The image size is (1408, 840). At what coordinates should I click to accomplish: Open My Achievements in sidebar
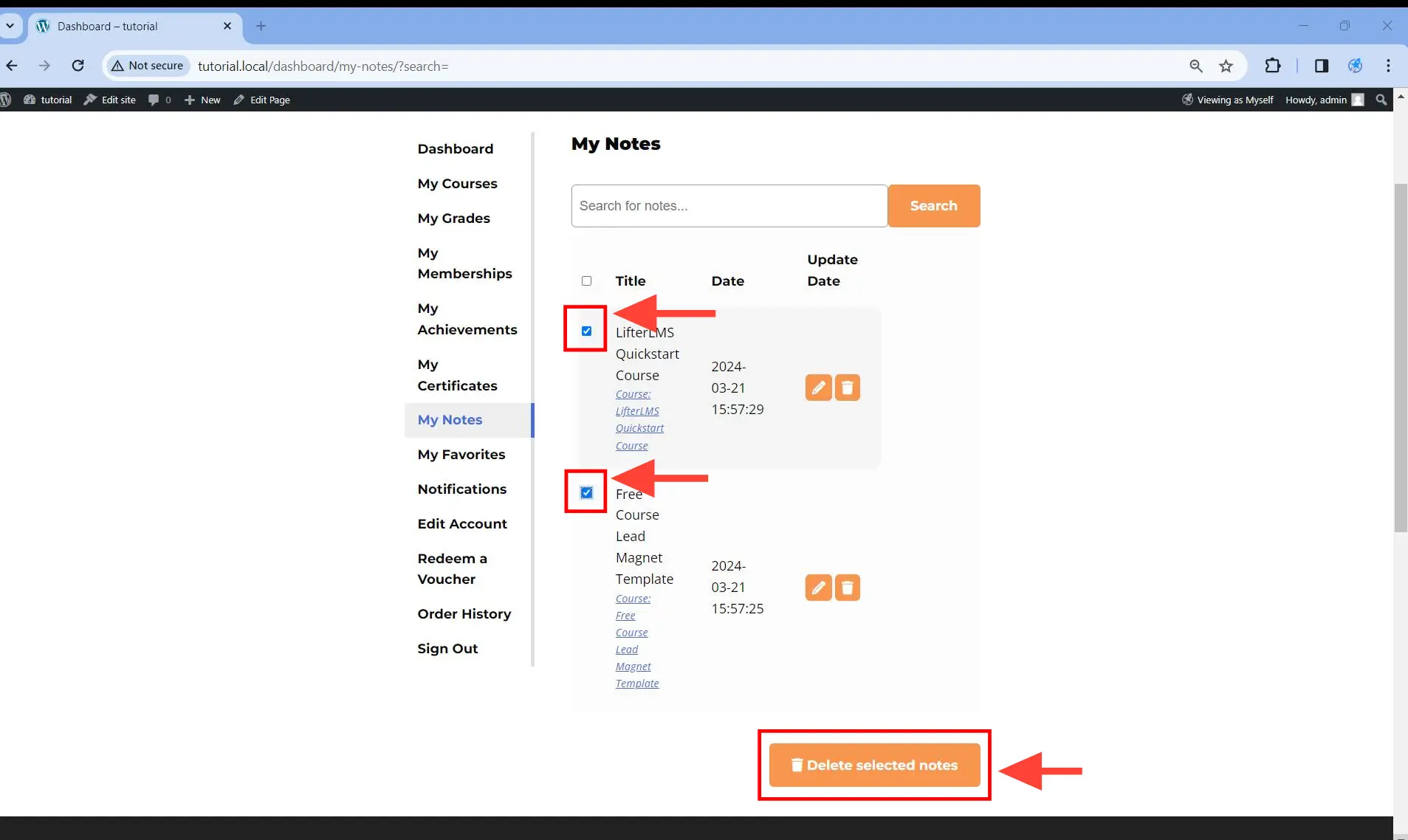click(x=467, y=319)
